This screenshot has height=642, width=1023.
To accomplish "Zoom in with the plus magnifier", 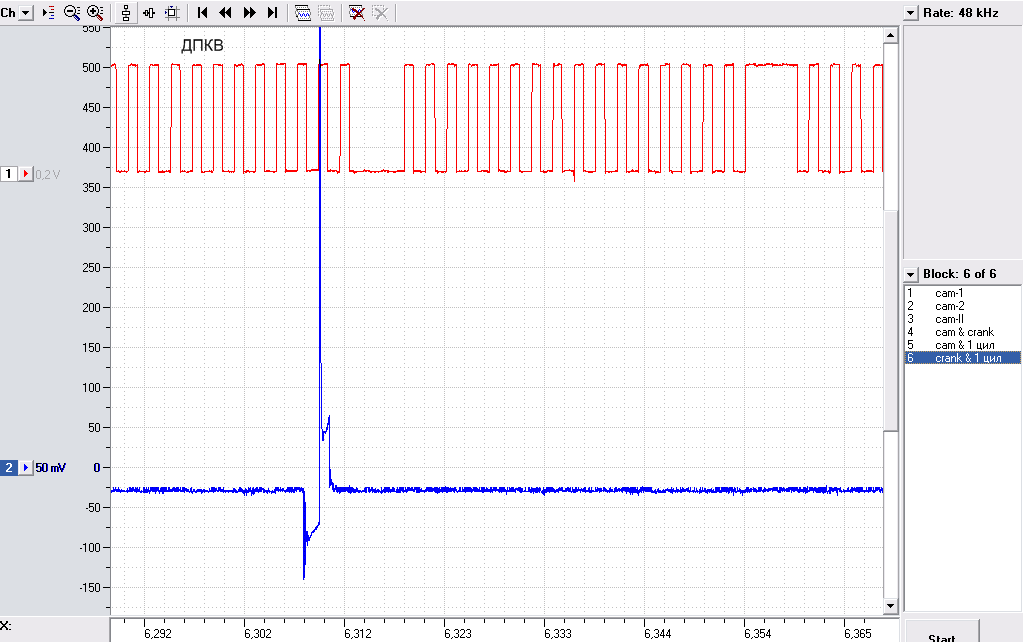I will coord(95,13).
